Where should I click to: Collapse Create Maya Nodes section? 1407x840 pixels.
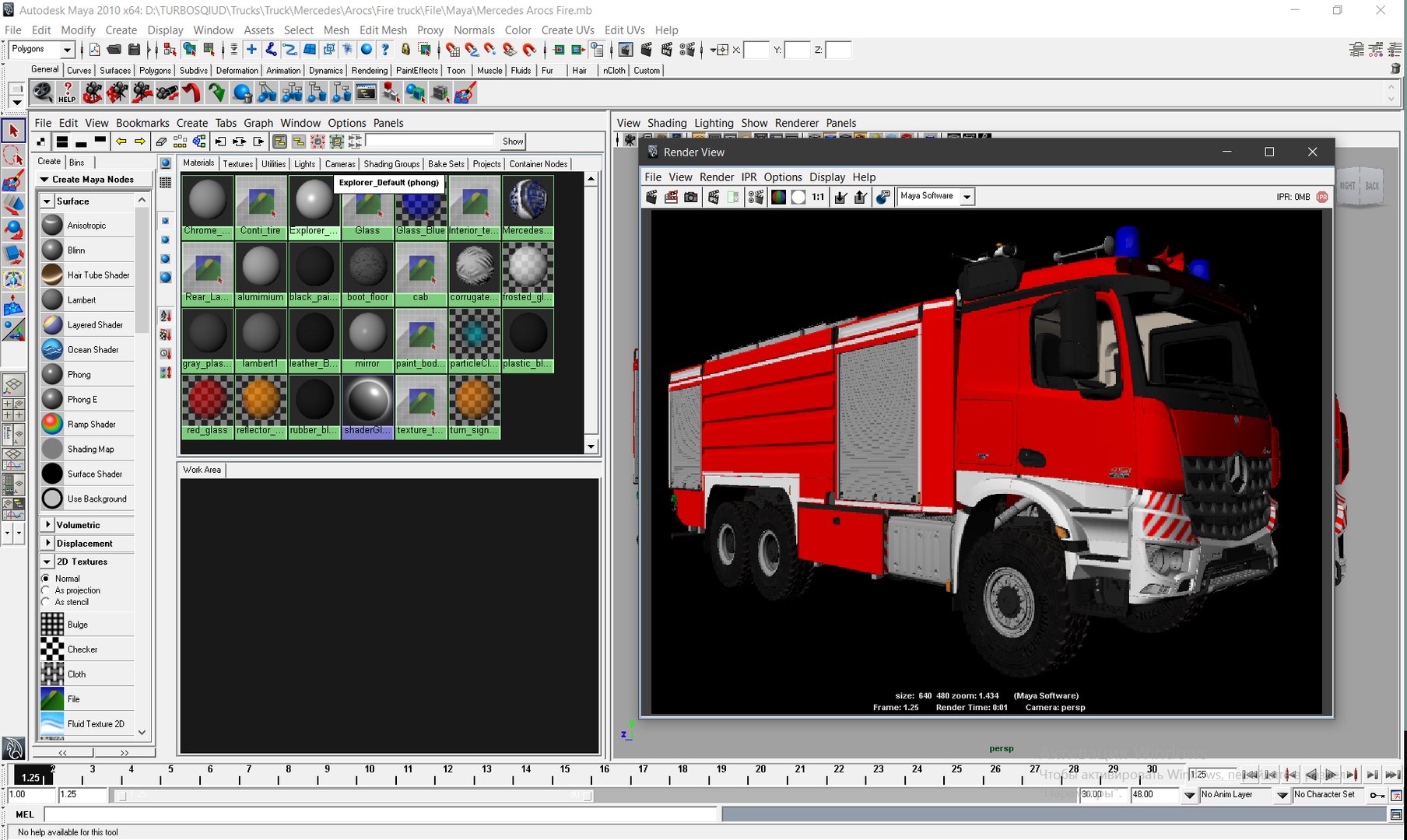tap(44, 180)
